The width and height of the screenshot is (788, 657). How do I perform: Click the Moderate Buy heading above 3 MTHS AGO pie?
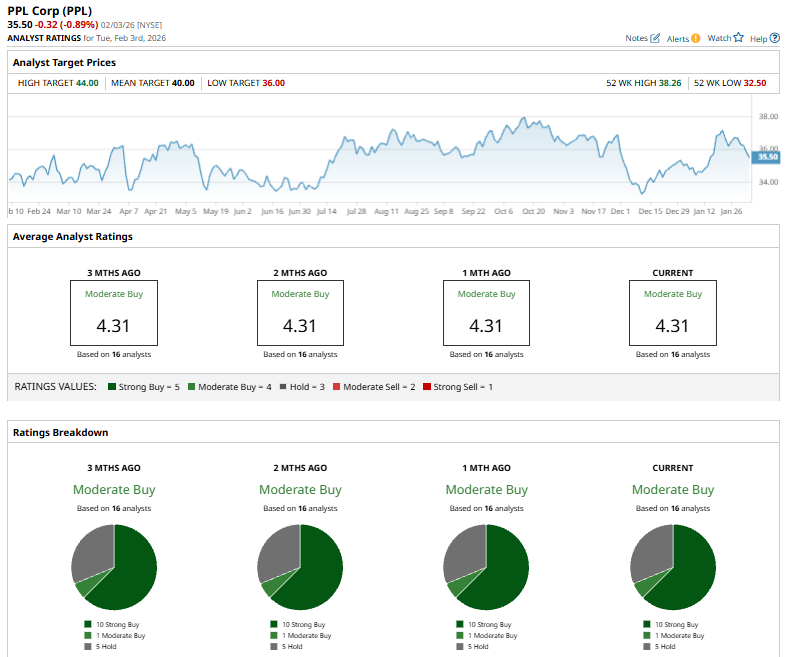click(114, 490)
